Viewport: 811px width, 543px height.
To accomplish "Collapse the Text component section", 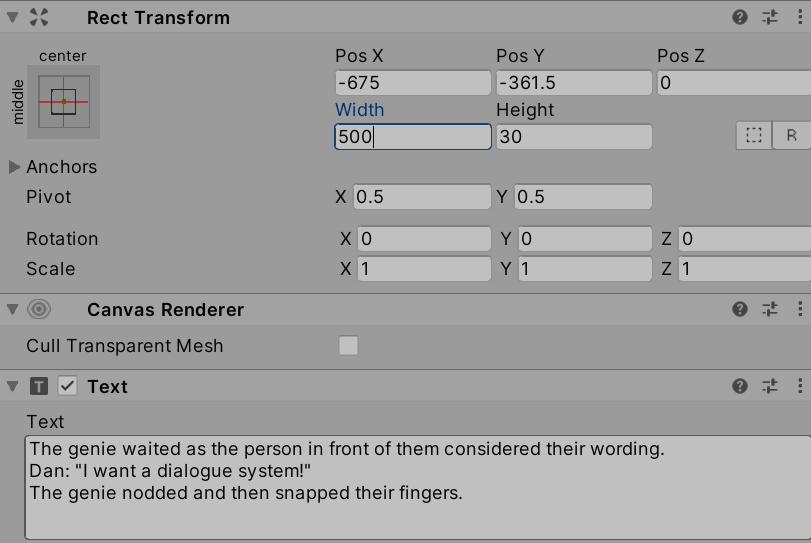I will [x=12, y=386].
